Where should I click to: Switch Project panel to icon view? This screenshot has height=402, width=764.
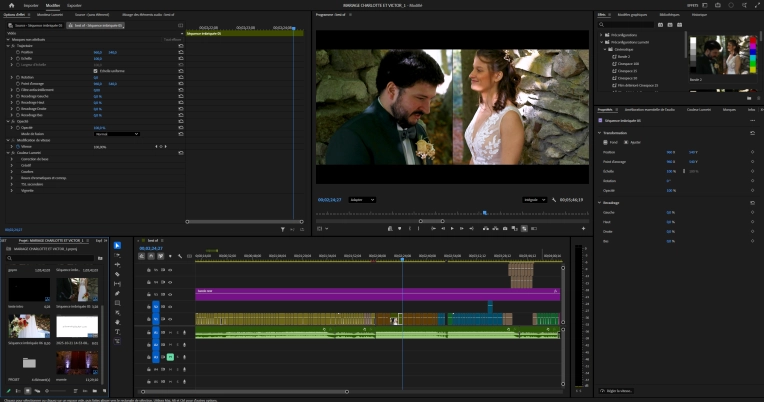(x=28, y=391)
